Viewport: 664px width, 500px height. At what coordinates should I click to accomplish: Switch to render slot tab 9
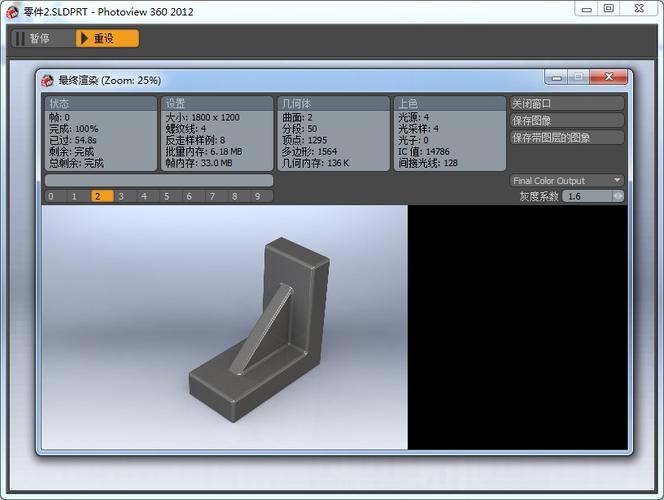pyautogui.click(x=257, y=197)
